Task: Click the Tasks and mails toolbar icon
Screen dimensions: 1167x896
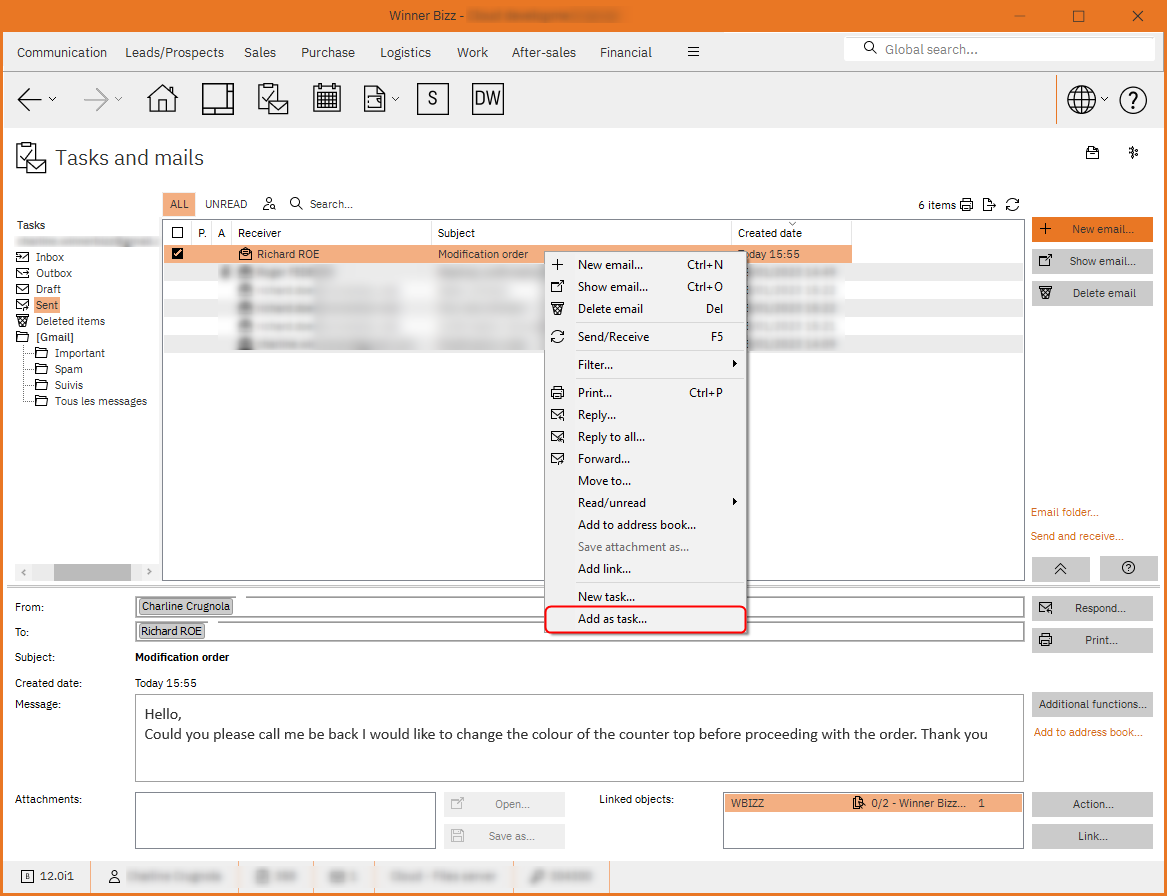Action: tap(272, 98)
